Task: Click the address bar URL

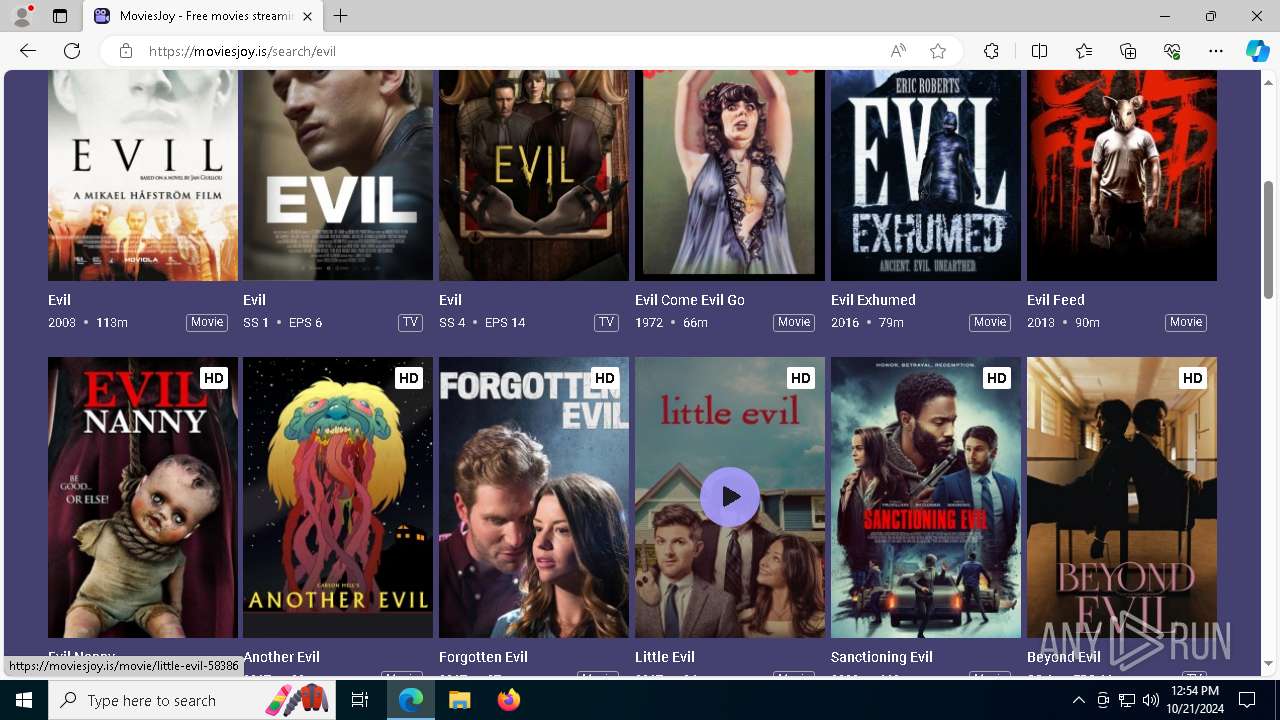Action: (x=242, y=51)
